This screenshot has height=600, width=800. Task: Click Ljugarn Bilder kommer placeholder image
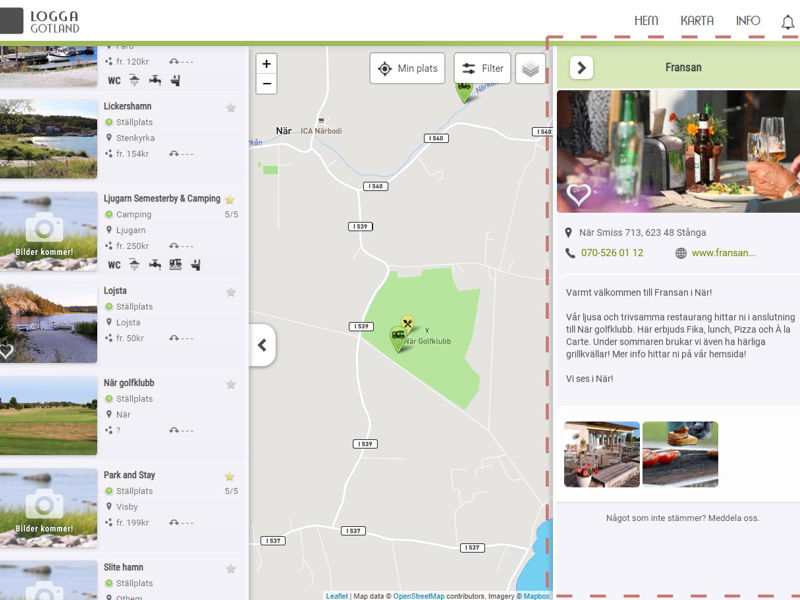[48, 231]
